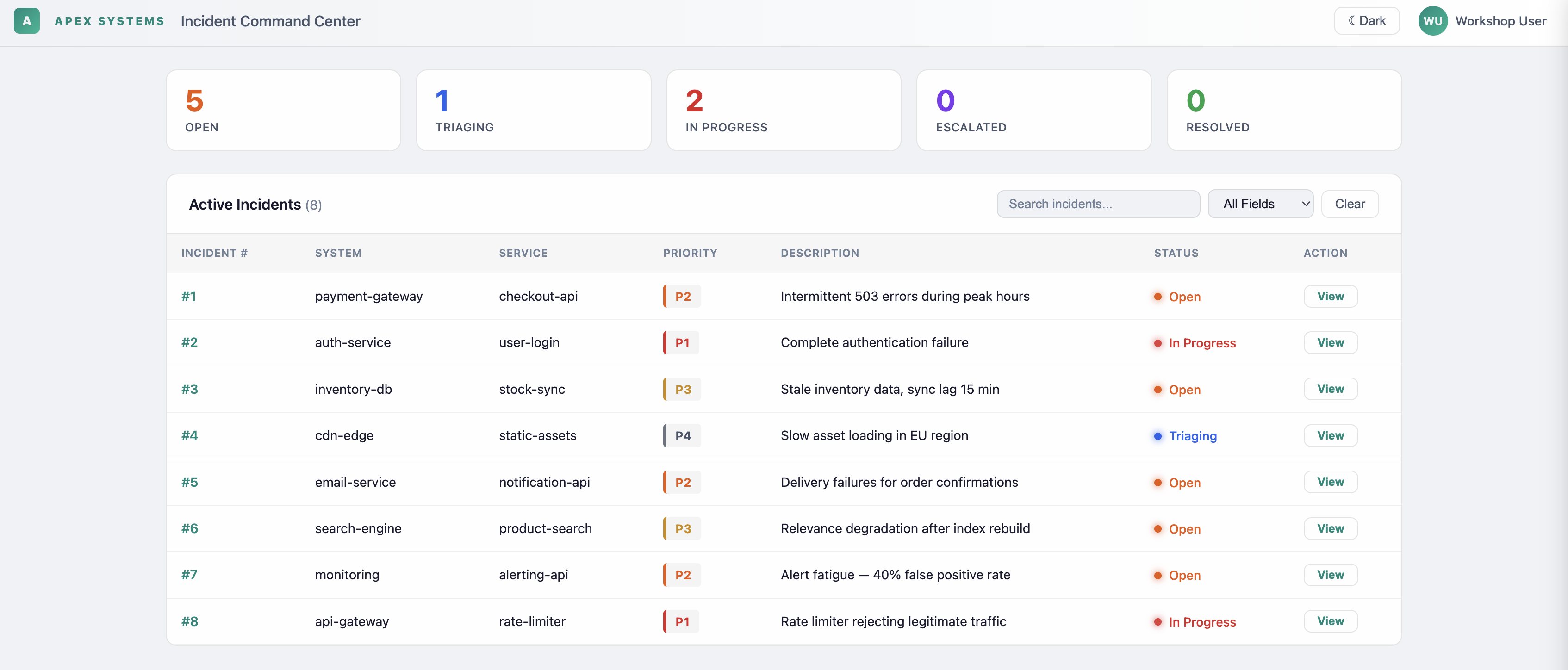Open incident number #4 link
1568x670 pixels.
click(189, 436)
